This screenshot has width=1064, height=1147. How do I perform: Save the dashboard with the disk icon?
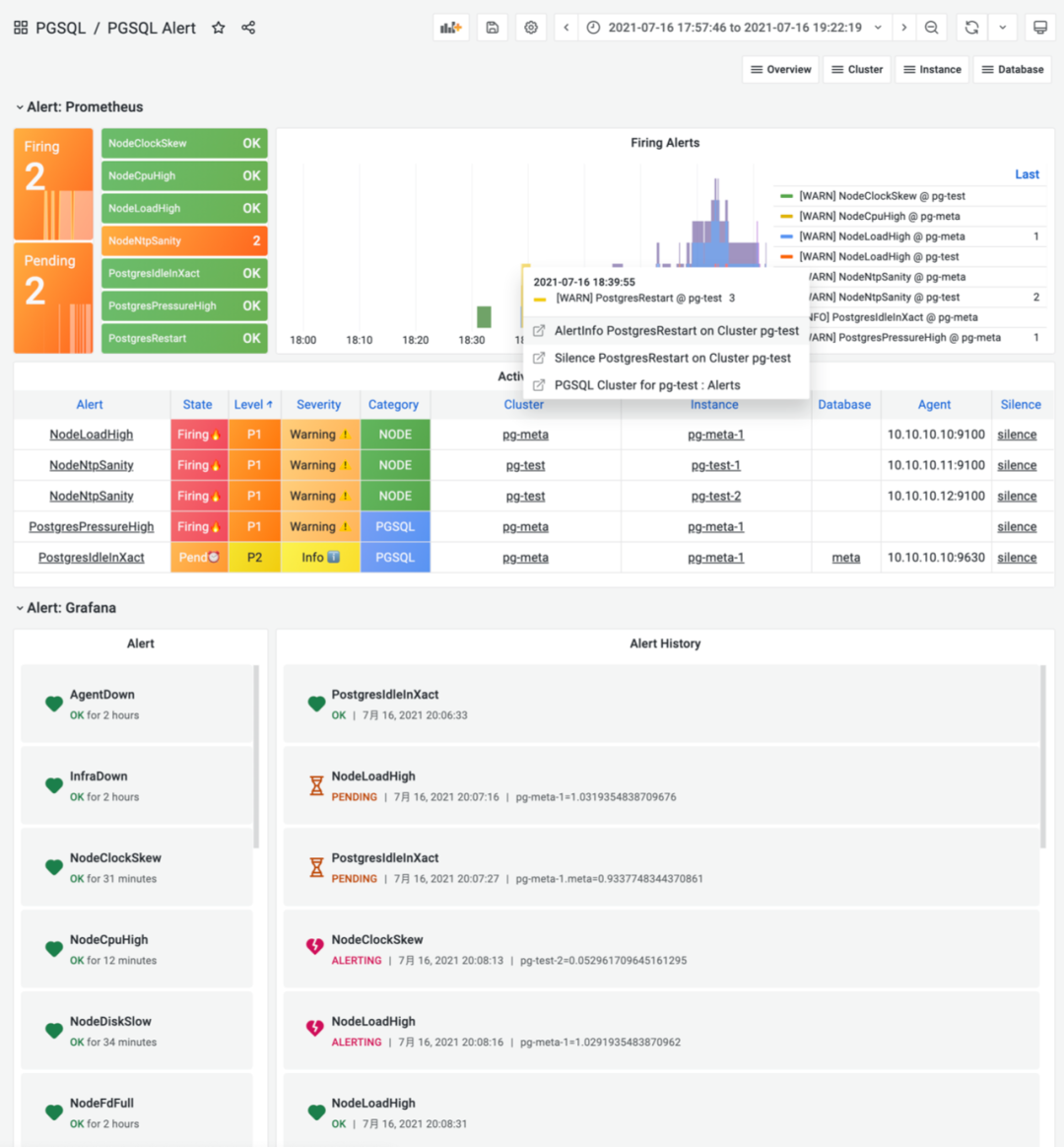[493, 28]
